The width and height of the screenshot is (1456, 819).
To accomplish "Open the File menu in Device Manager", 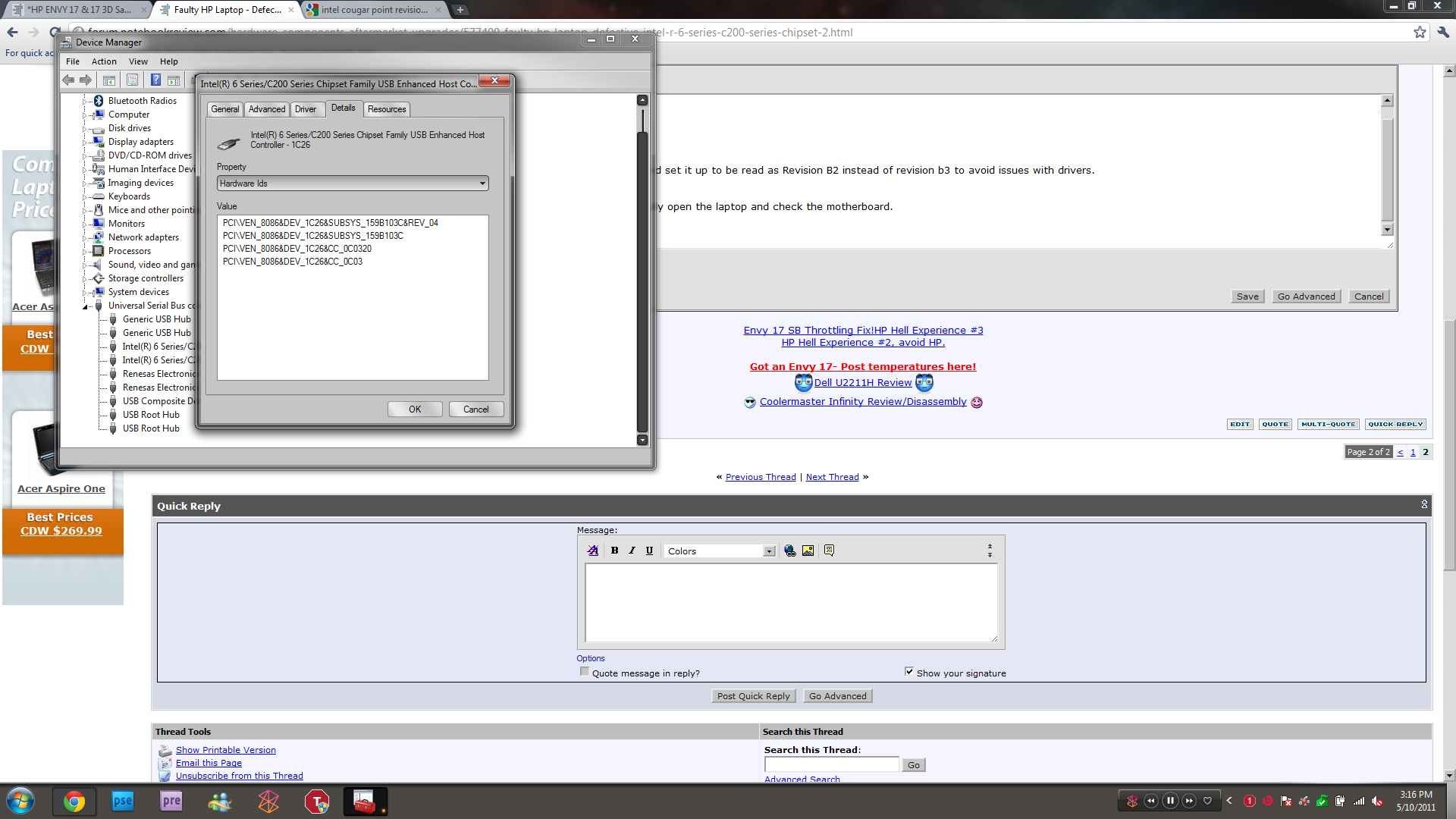I will (x=73, y=61).
